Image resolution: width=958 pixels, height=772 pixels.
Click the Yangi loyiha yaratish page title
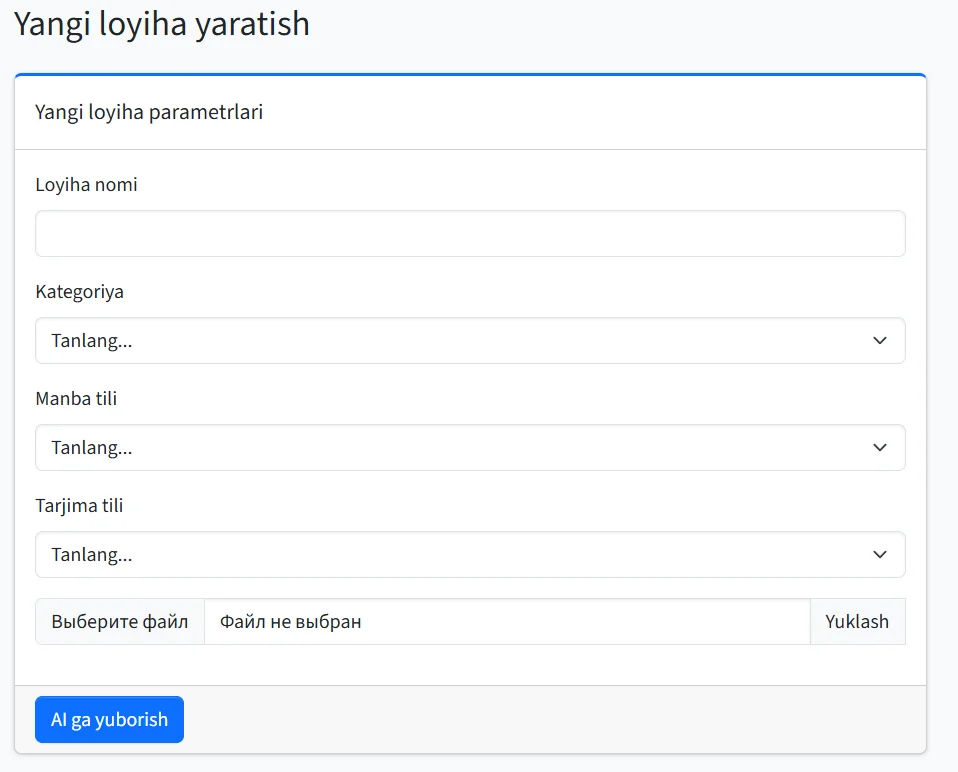coord(162,24)
